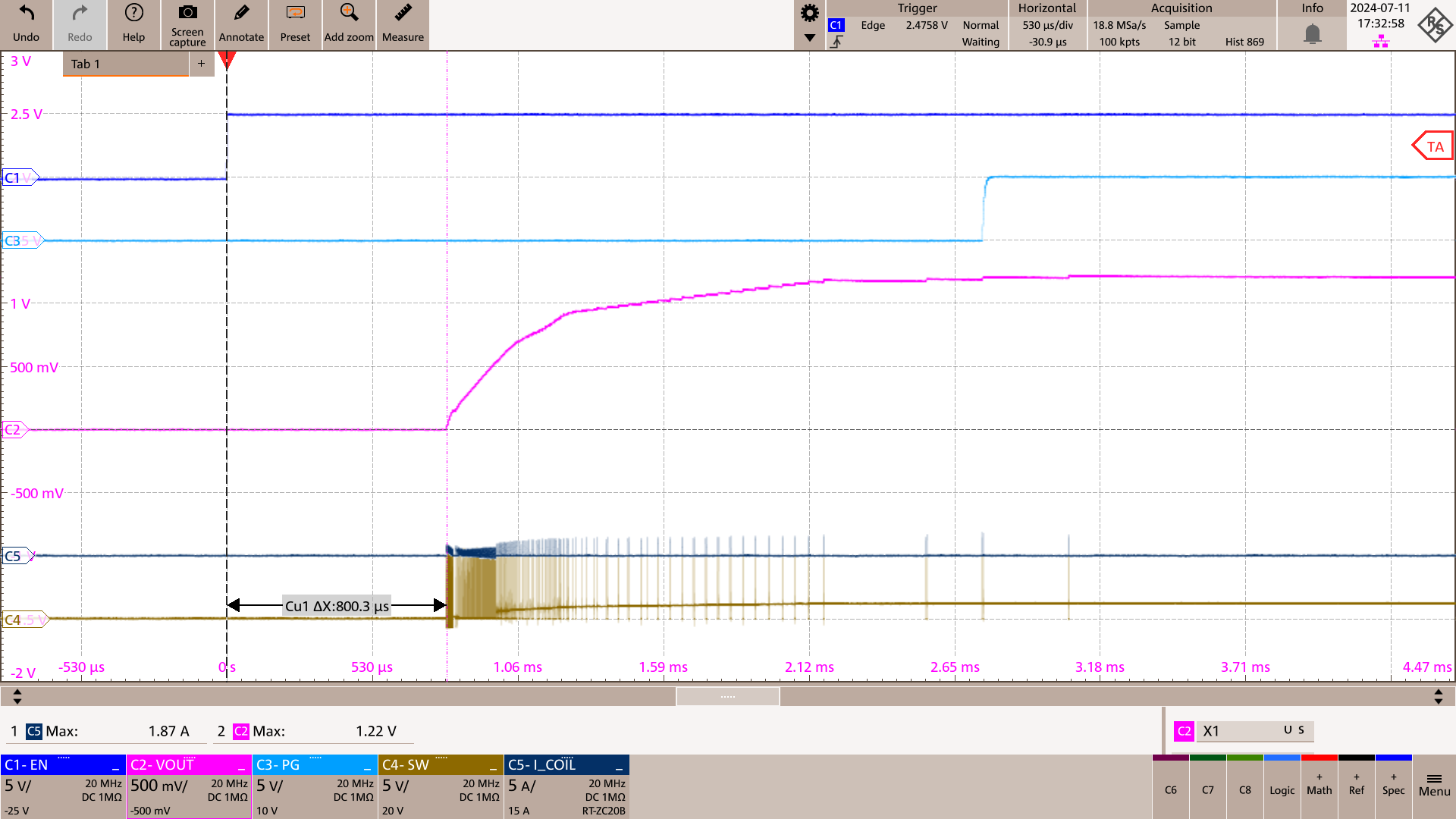Viewport: 1456px width, 819px height.
Task: Click the Add zoom tool
Action: pyautogui.click(x=347, y=24)
